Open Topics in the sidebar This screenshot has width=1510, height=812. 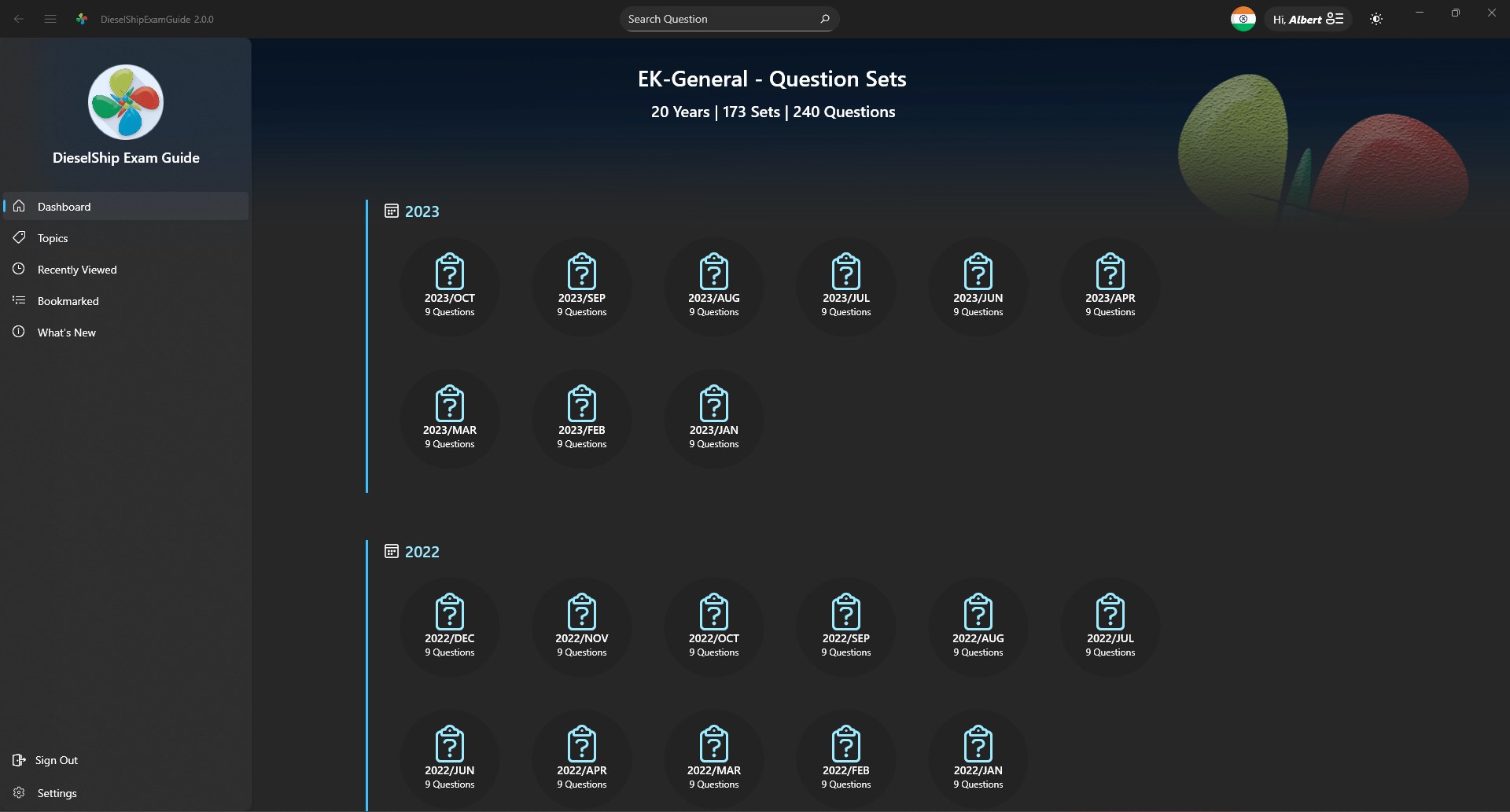tap(126, 237)
